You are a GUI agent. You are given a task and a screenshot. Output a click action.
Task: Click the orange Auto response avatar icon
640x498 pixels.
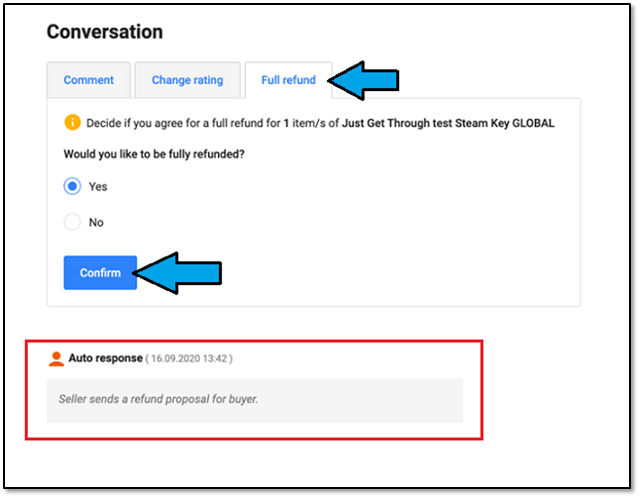(56, 358)
